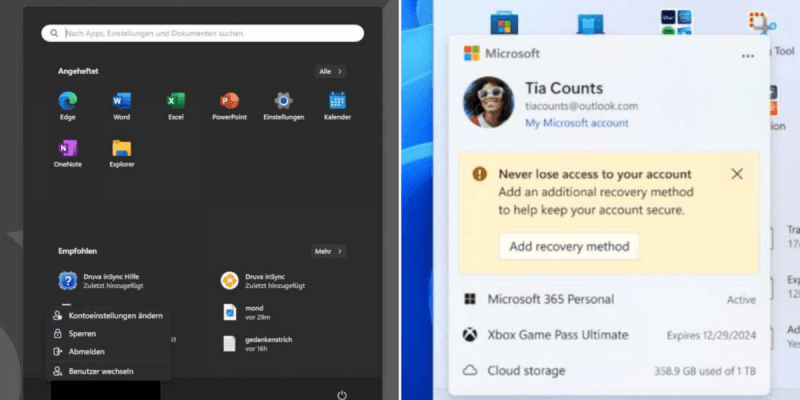Open Einstellungen gear icon

[283, 101]
